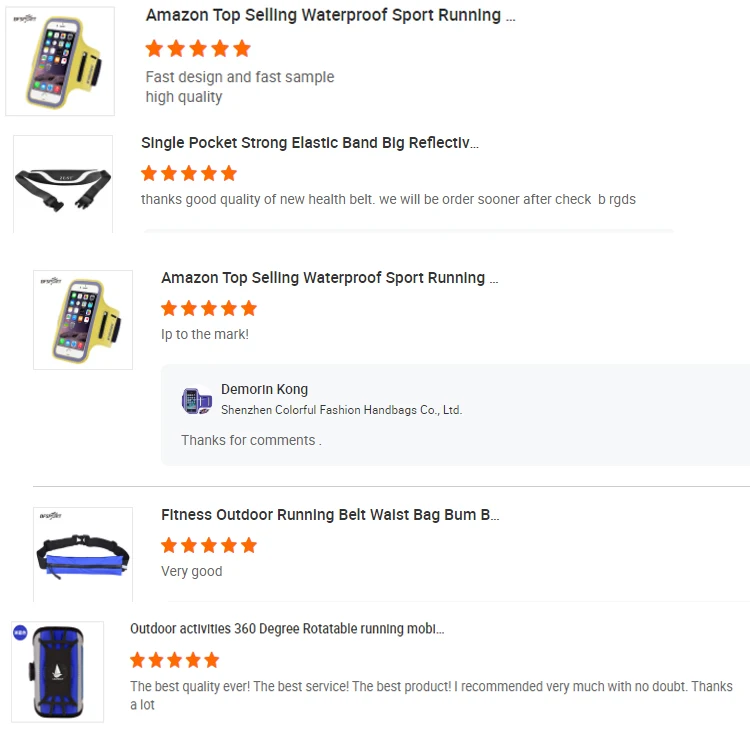This screenshot has width=750, height=750.
Task: Click star rating of health belt review
Action: 189,173
